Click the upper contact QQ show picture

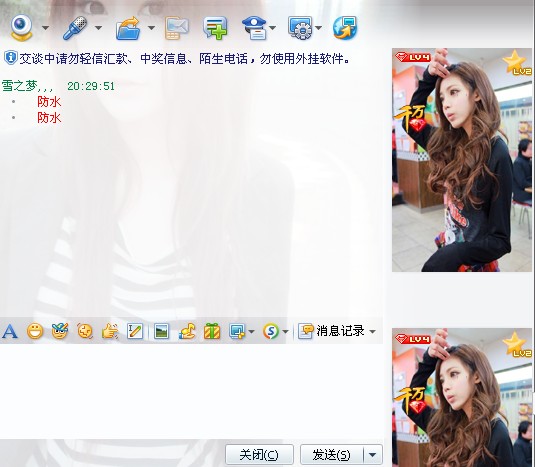point(462,160)
